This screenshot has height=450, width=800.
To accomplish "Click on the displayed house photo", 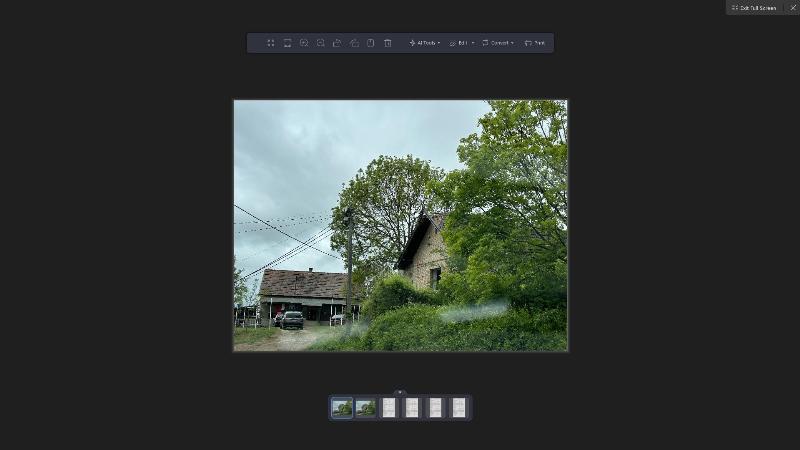I will [401, 226].
